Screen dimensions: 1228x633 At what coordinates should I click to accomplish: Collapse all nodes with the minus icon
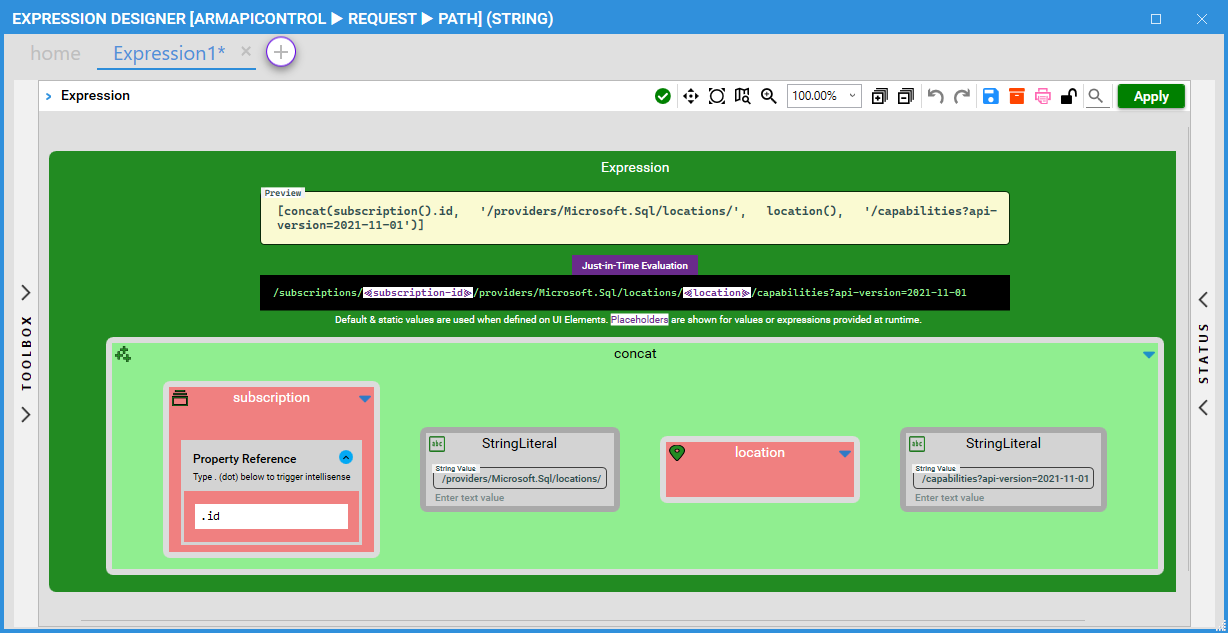pyautogui.click(x=905, y=96)
